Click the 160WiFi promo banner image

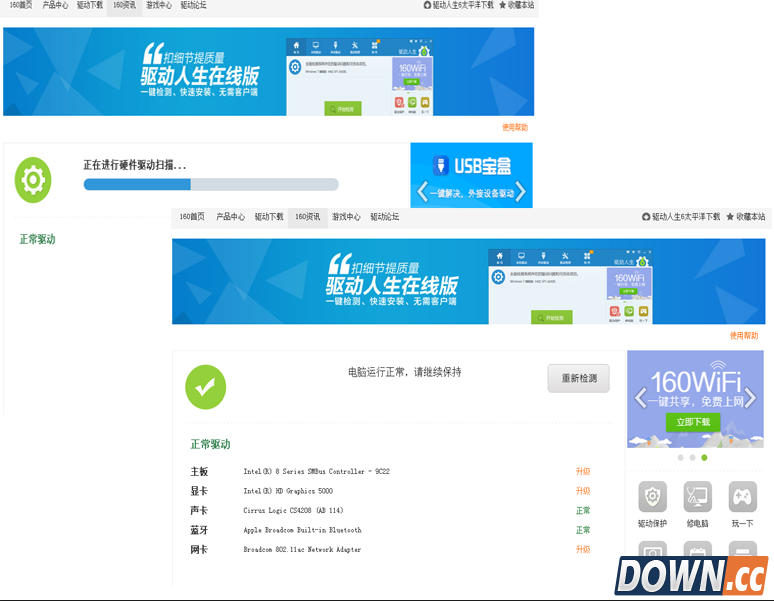pos(696,399)
